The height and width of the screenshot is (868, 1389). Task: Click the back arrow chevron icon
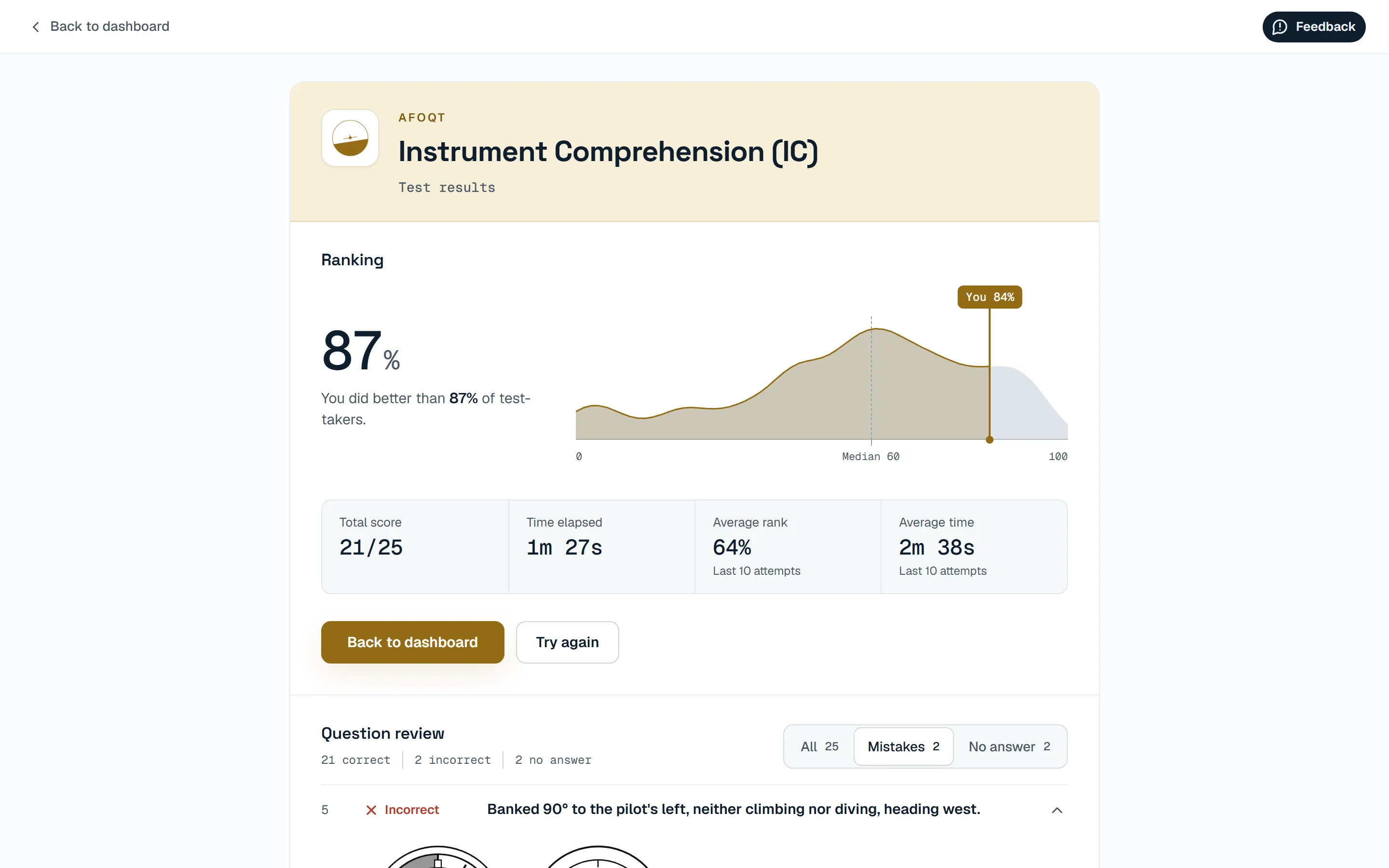click(x=36, y=27)
